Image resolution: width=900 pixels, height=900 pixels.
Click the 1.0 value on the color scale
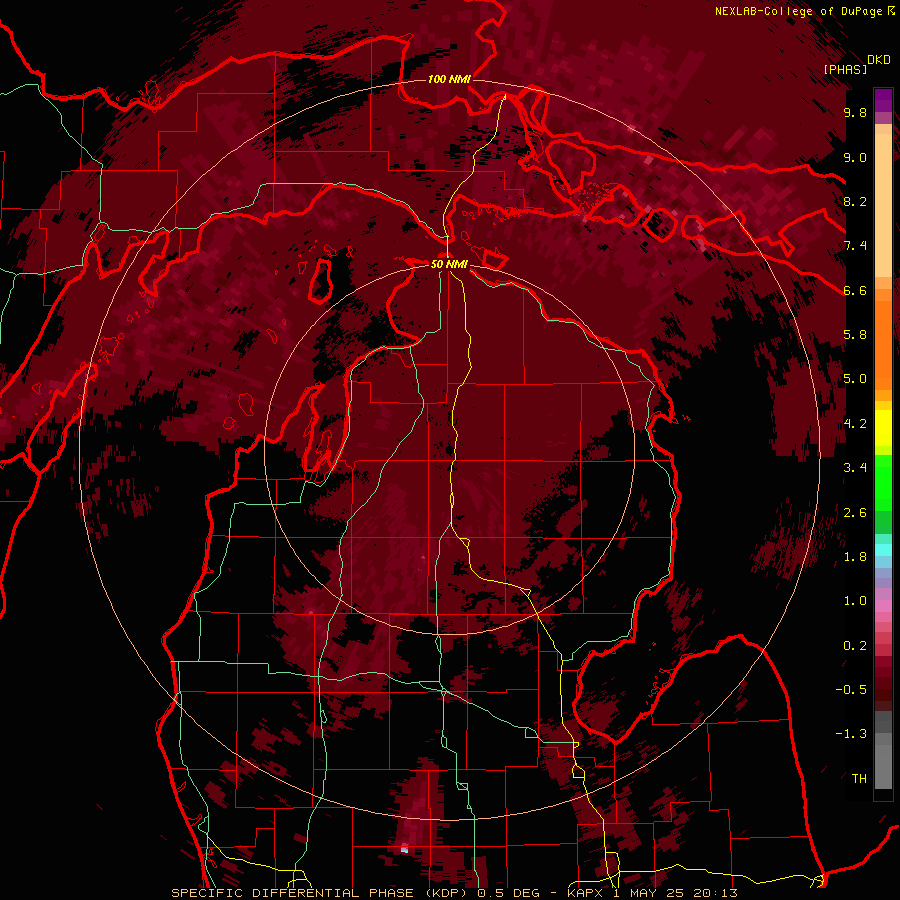point(855,601)
